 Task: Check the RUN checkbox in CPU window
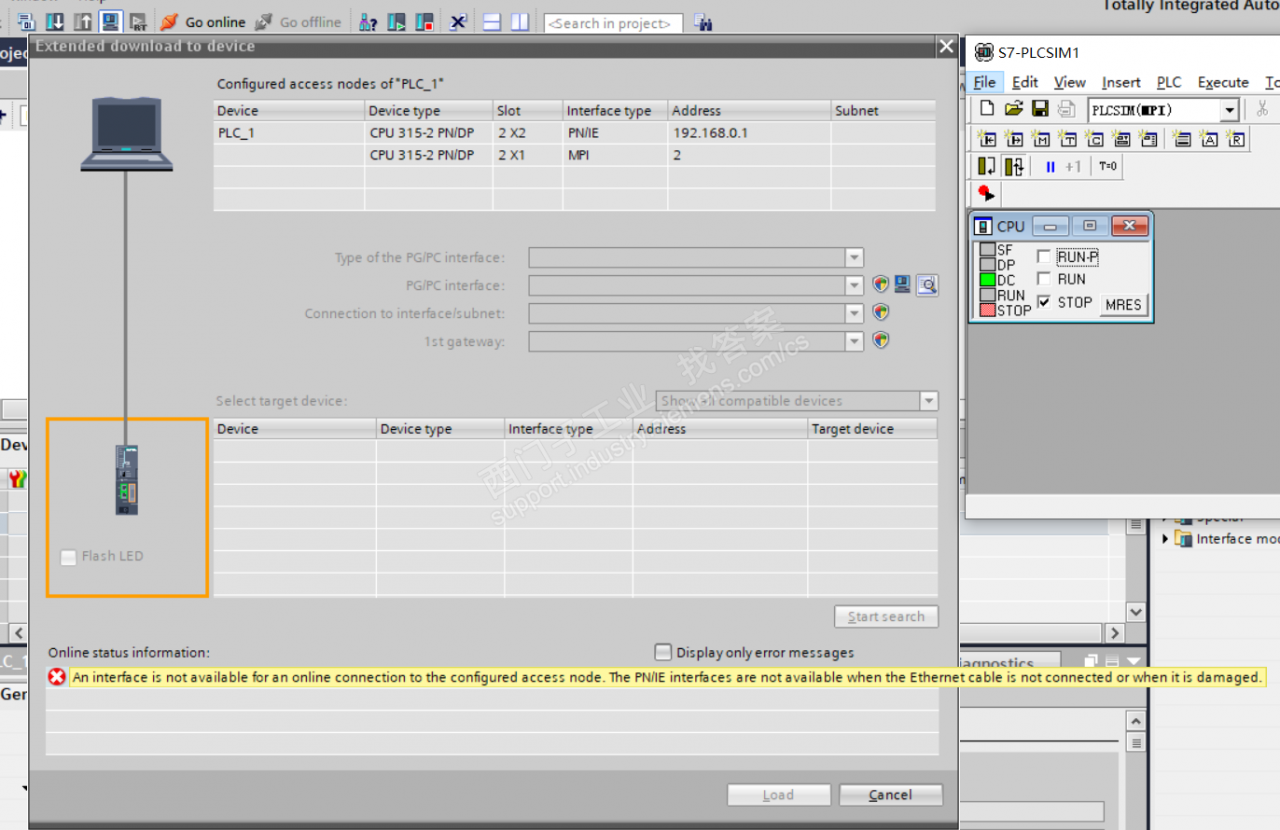pos(1044,279)
